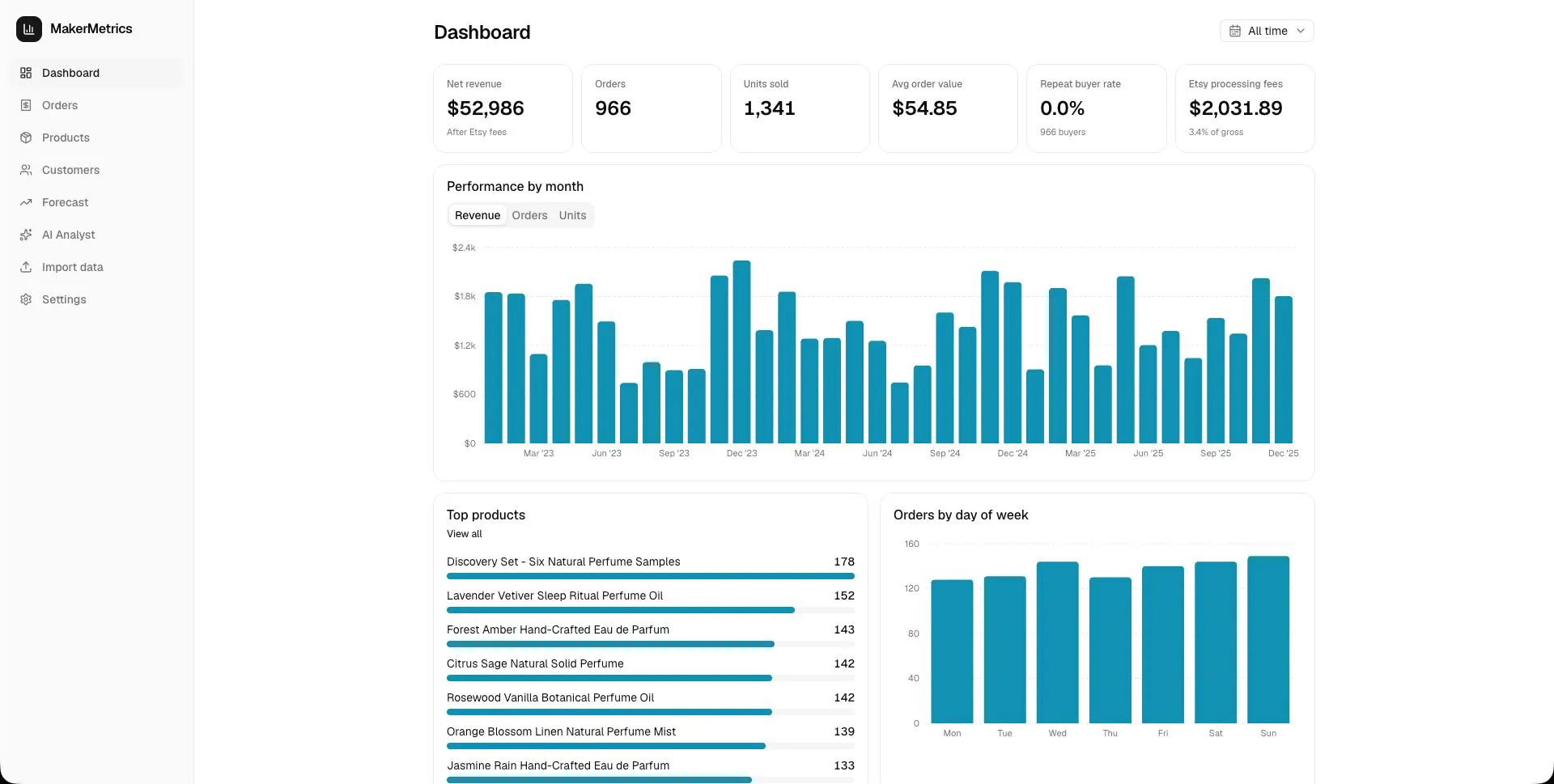Click Lavender Vetiver Sleep Ritual Perfume Oil
Viewport: 1554px width, 784px height.
(x=554, y=595)
